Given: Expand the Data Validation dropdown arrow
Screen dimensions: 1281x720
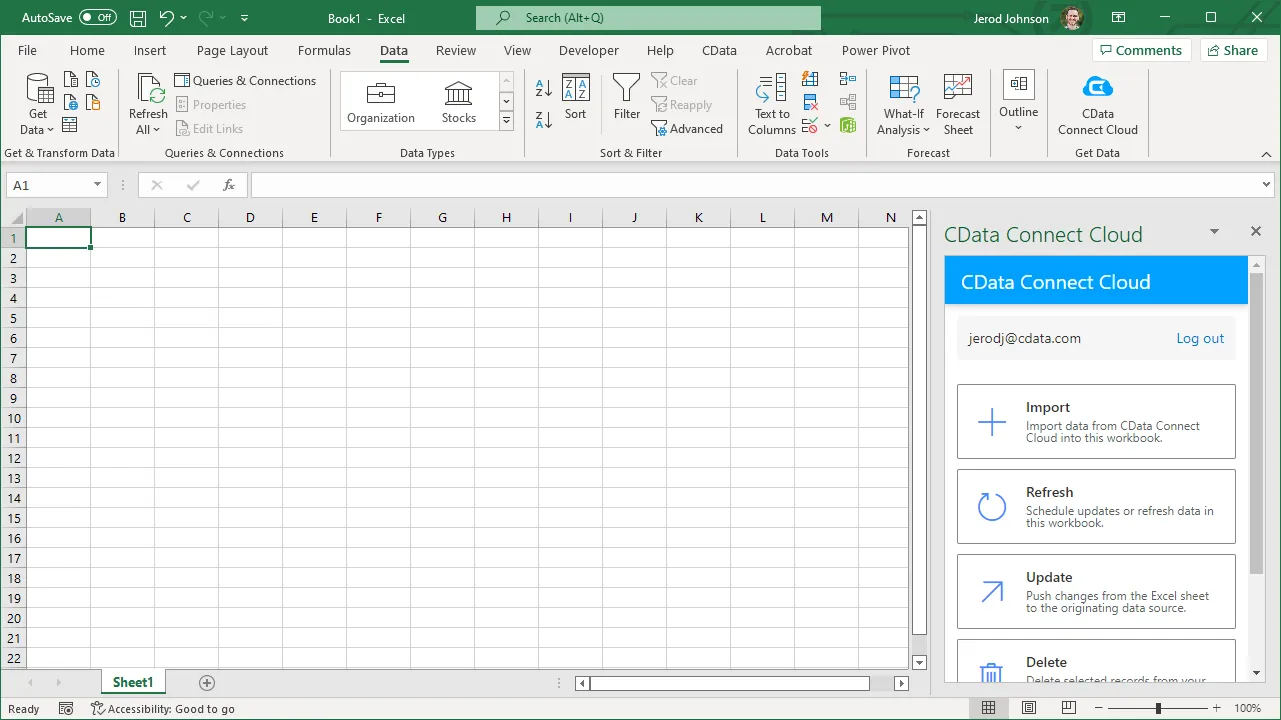Looking at the screenshot, I should pos(826,125).
